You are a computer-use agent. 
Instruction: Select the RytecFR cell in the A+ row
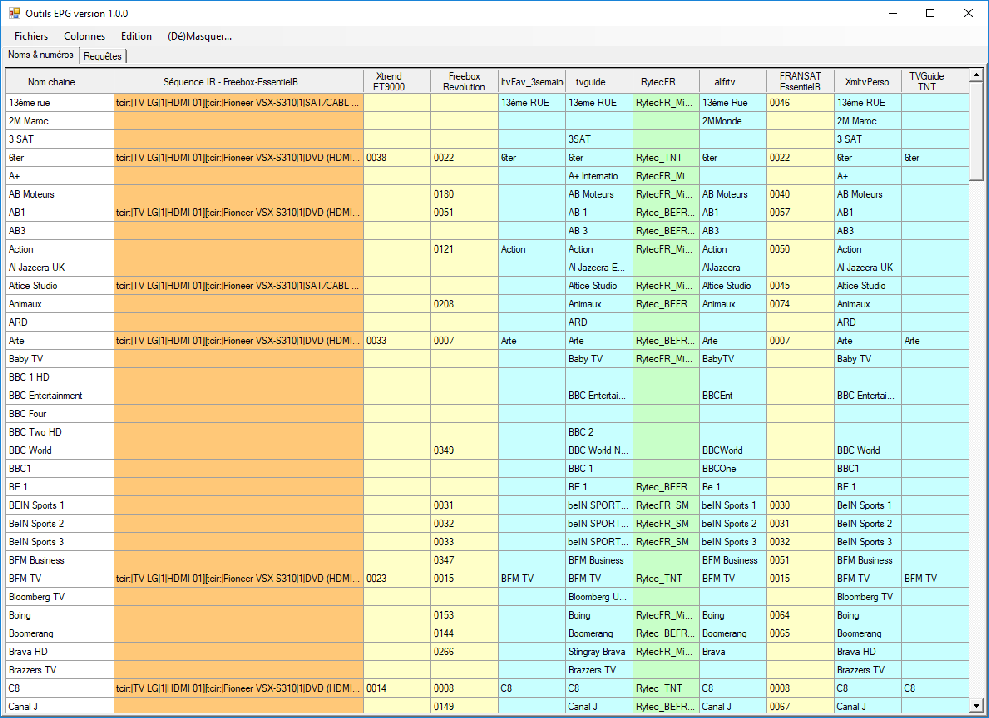666,176
